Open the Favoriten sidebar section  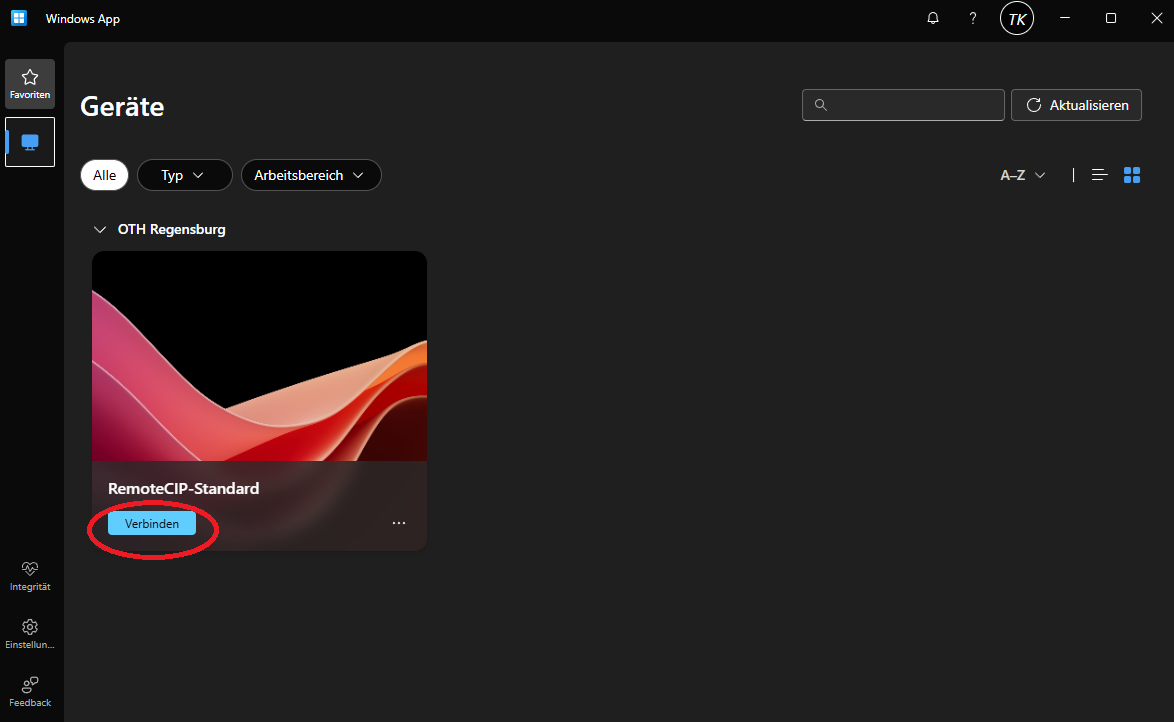click(x=30, y=84)
